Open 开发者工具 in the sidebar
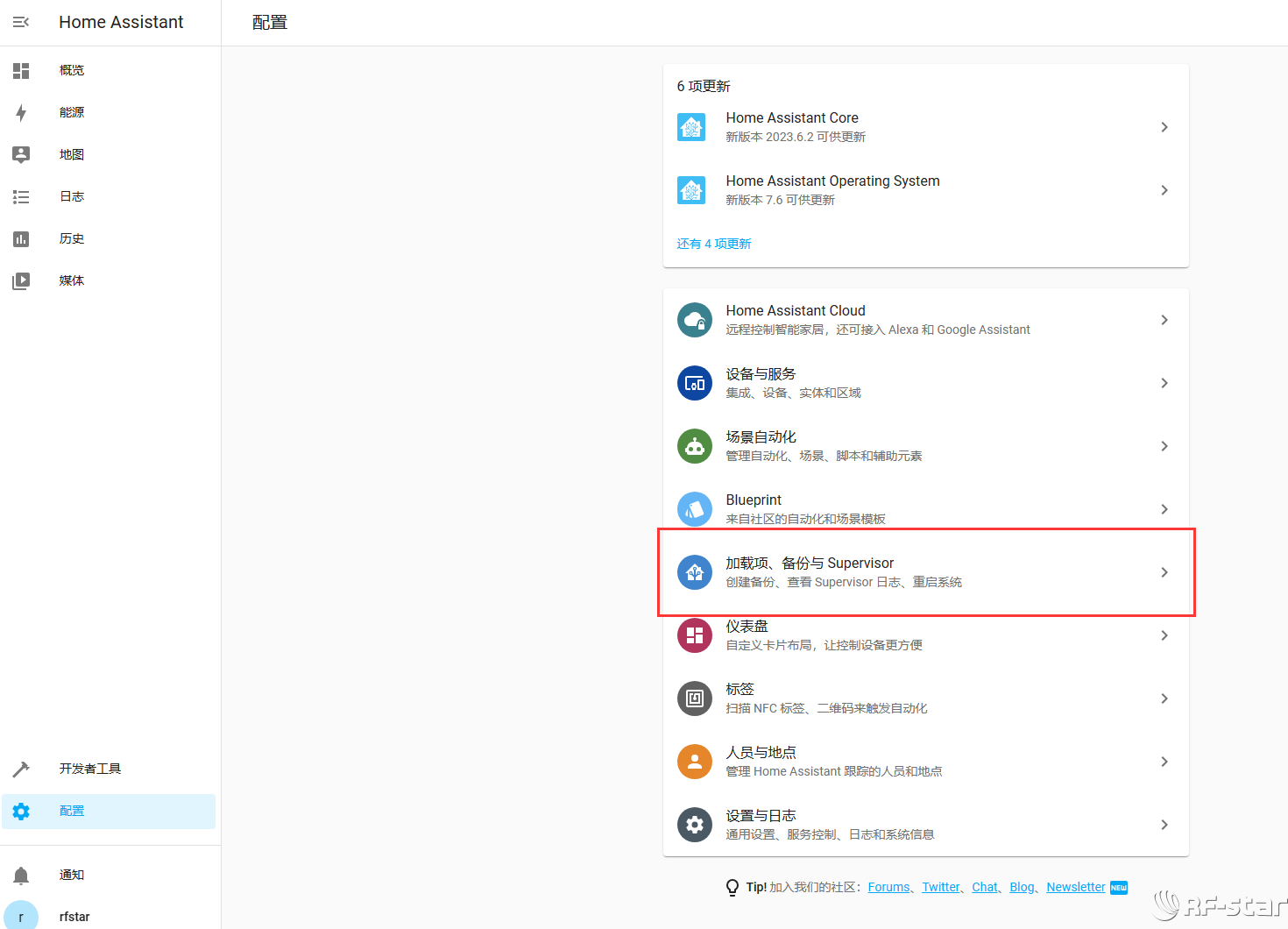This screenshot has height=929, width=1288. (109, 769)
